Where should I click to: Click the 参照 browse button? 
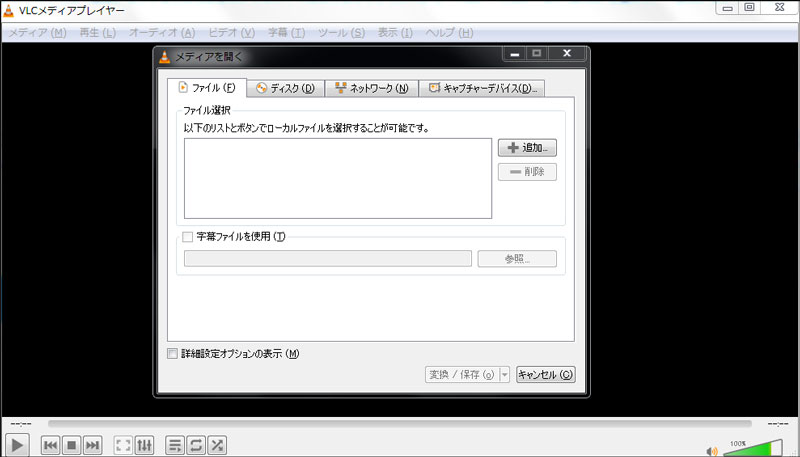pos(517,259)
